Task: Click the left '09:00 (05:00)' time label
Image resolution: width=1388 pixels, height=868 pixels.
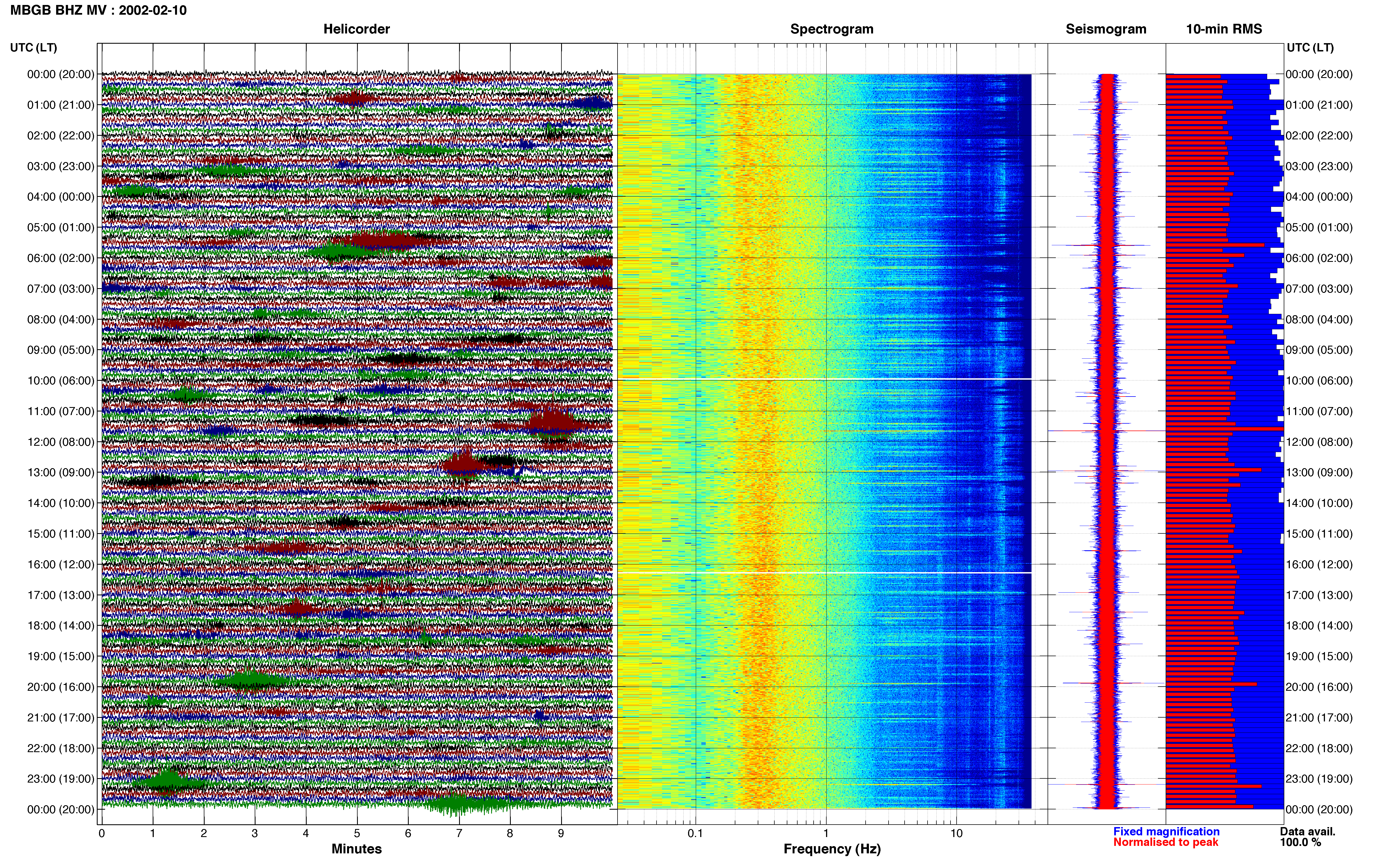Action: click(x=61, y=350)
